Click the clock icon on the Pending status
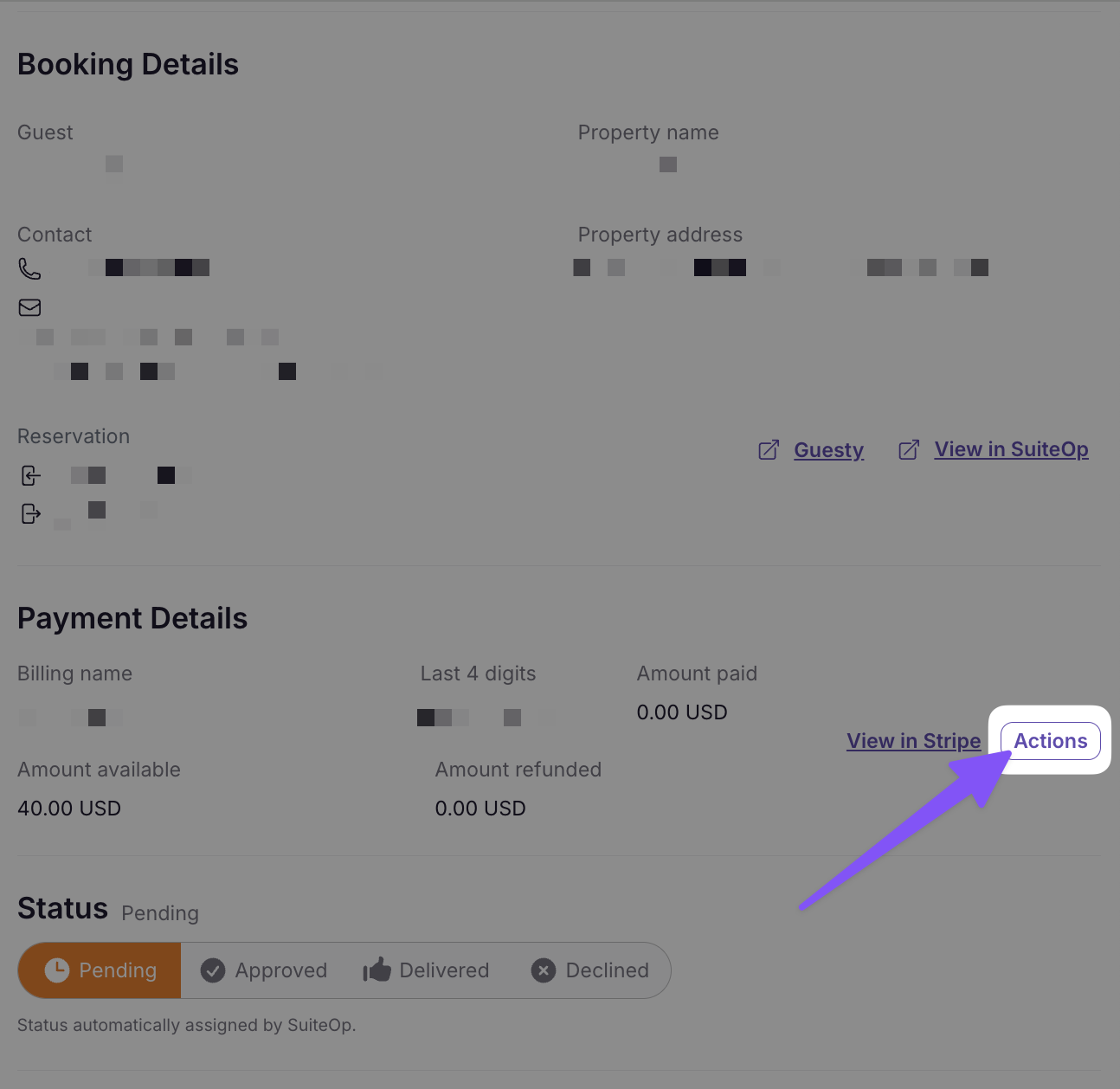The height and width of the screenshot is (1089, 1120). 57,970
